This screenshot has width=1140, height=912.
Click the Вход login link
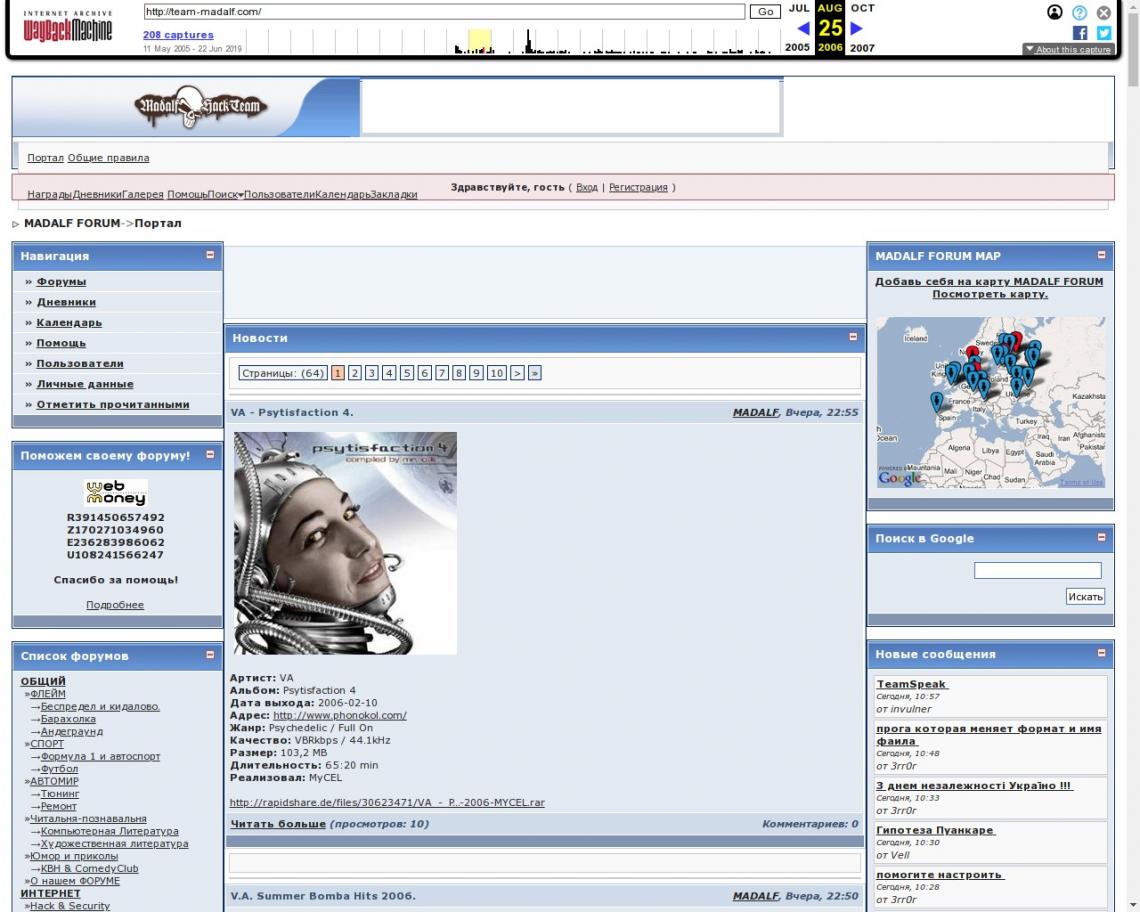pos(587,187)
